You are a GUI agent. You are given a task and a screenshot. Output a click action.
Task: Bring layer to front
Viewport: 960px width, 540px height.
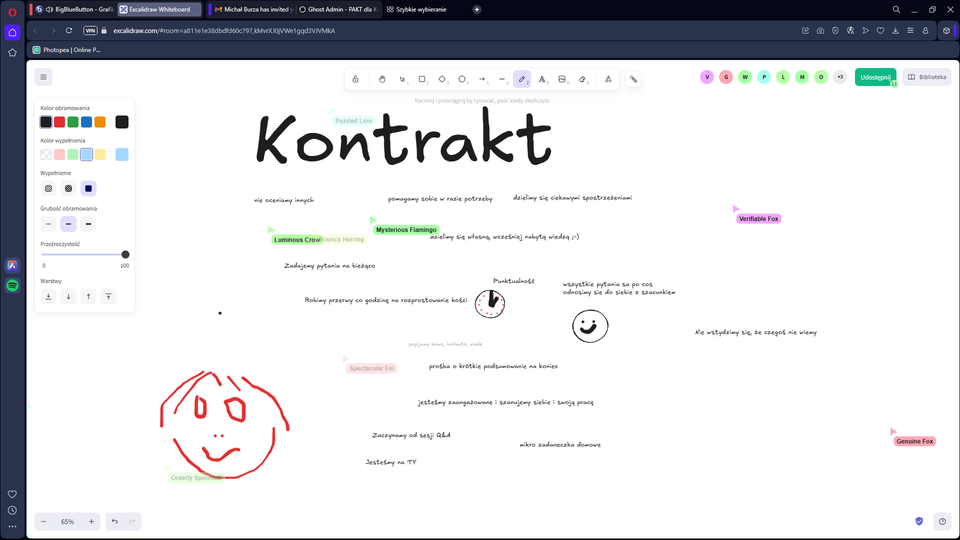point(108,296)
